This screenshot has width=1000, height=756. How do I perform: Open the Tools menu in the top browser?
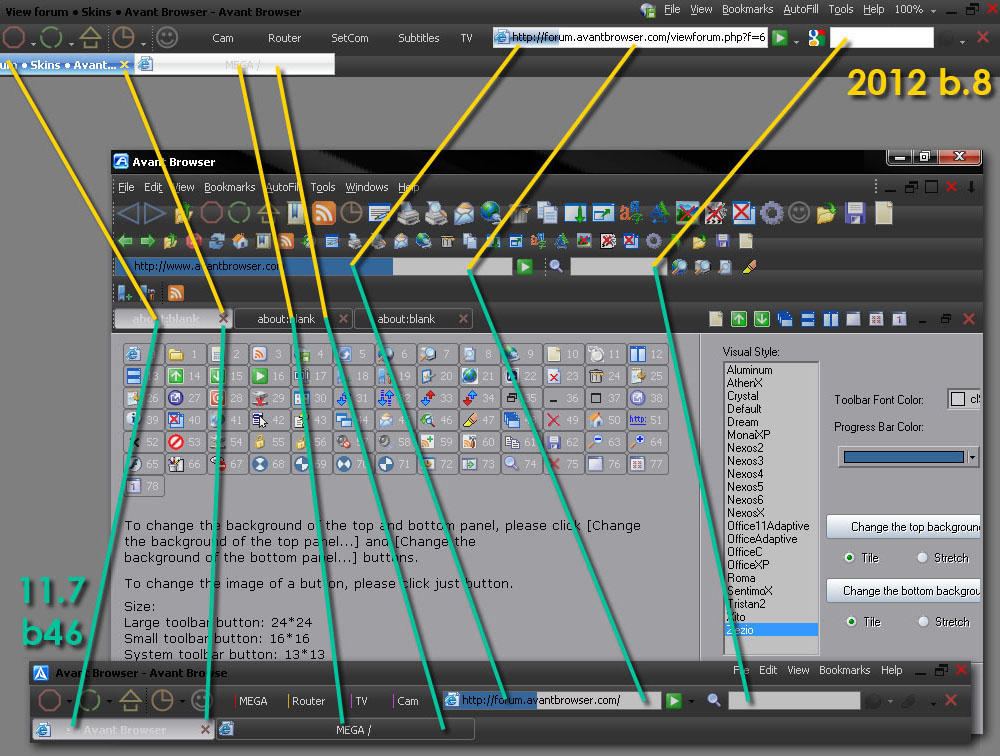[841, 10]
